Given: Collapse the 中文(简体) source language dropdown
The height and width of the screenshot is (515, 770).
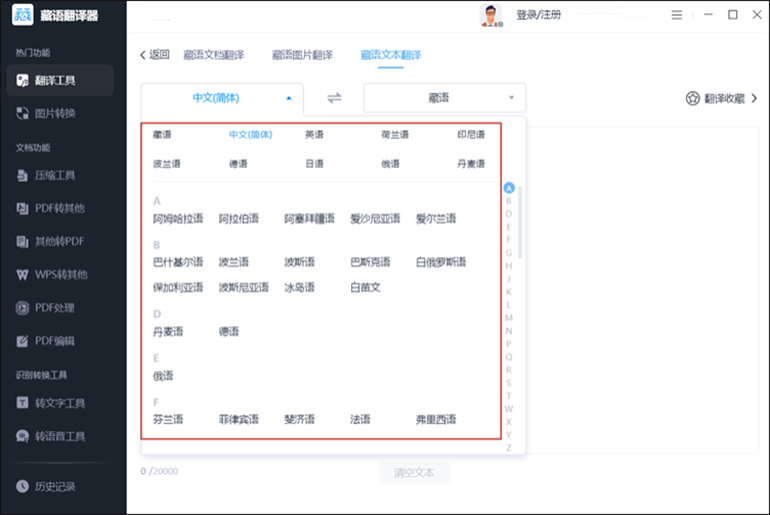Looking at the screenshot, I should [x=288, y=98].
